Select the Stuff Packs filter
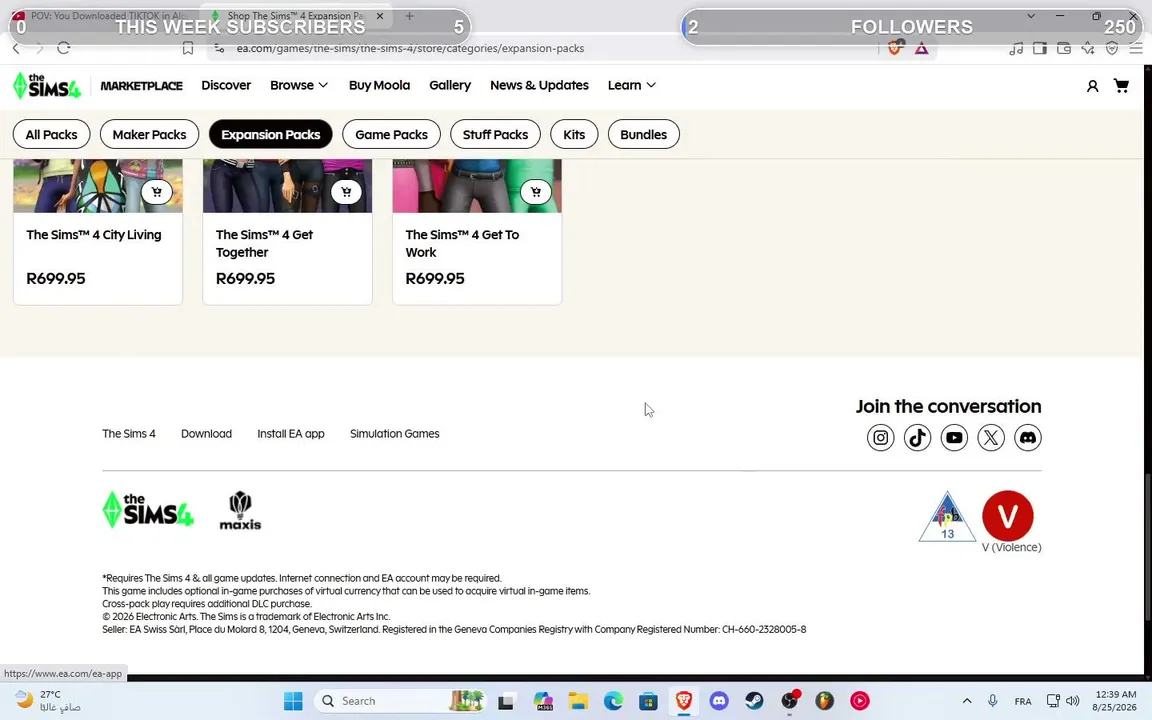Image resolution: width=1152 pixels, height=720 pixels. [x=495, y=134]
